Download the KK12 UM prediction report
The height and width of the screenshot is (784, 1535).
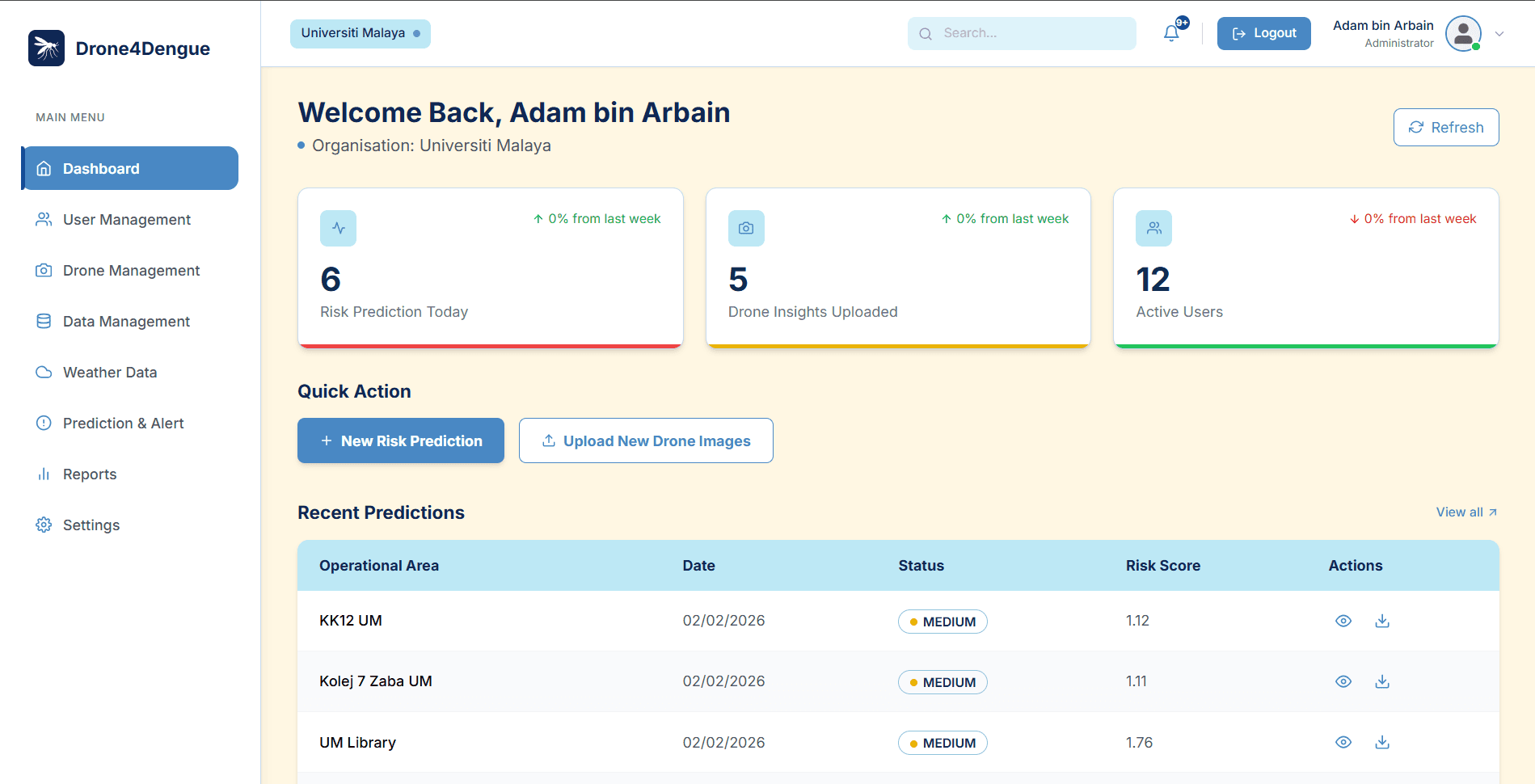(1382, 621)
